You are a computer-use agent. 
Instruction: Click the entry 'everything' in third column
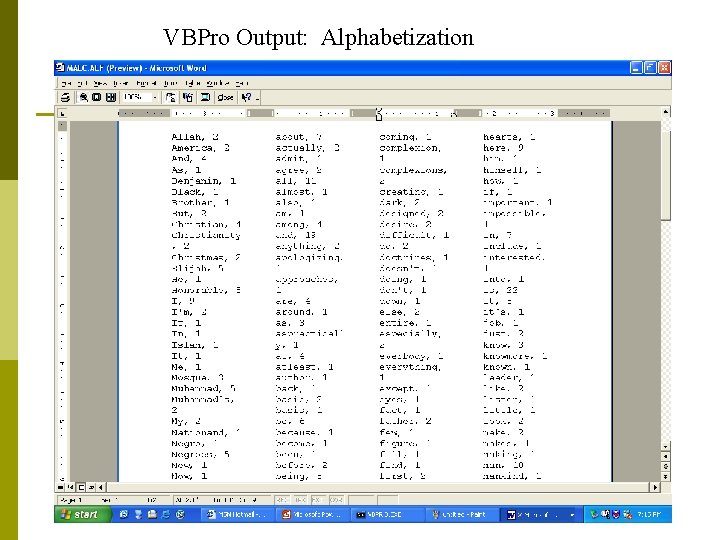(409, 367)
